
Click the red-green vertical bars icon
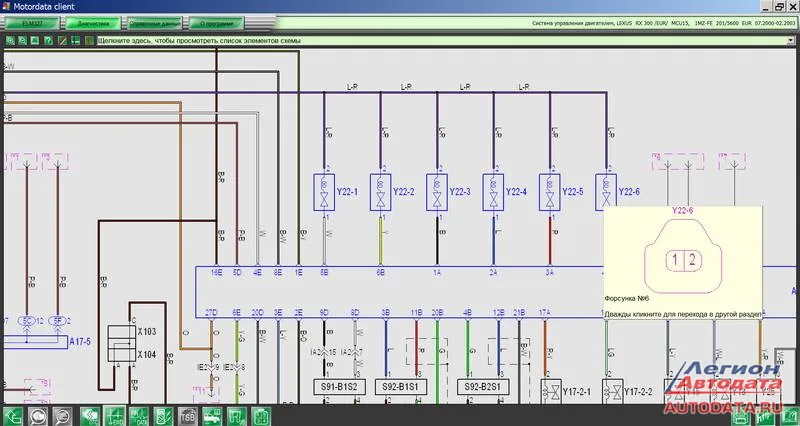89,40
